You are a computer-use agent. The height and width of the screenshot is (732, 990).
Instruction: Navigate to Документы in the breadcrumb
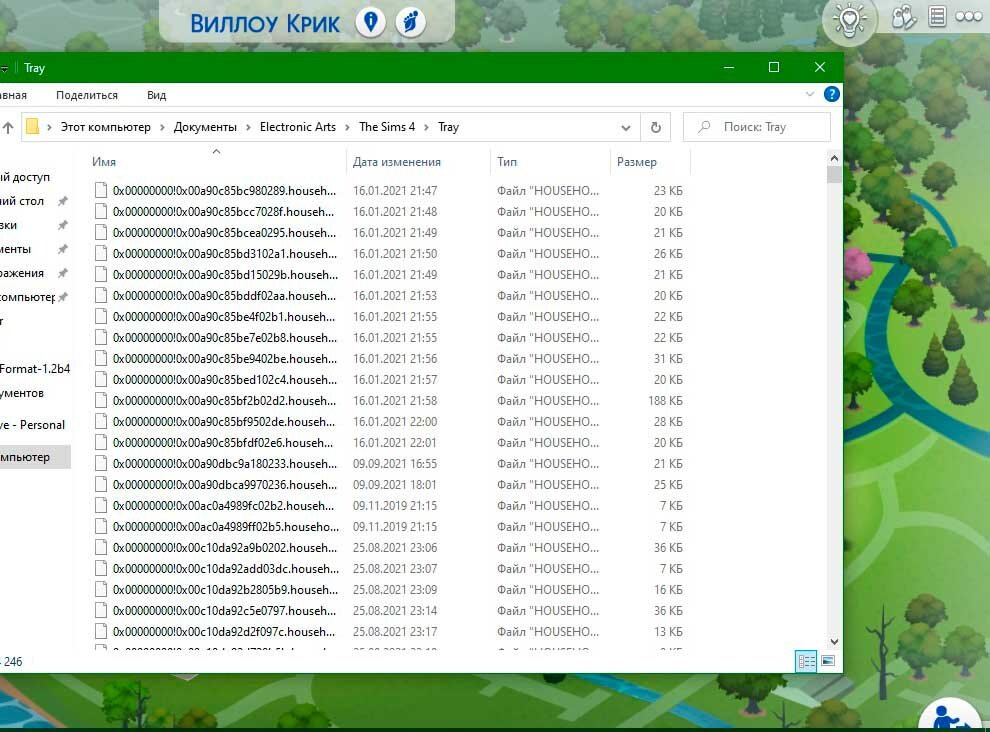[205, 127]
